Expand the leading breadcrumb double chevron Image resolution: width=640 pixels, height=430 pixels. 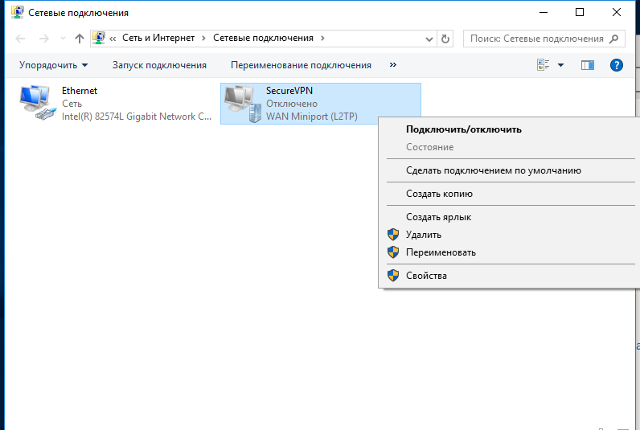(x=113, y=38)
